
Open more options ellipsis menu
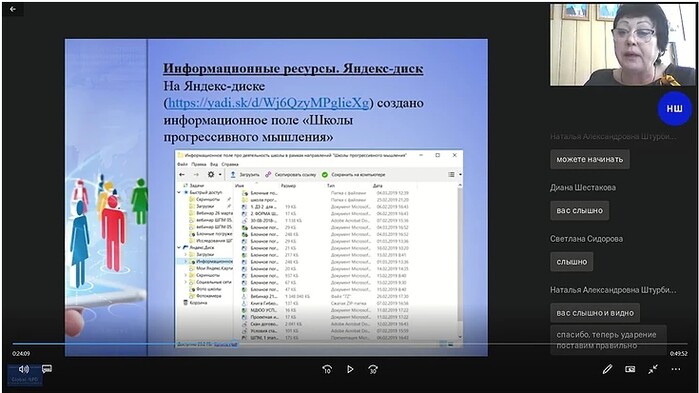[676, 369]
